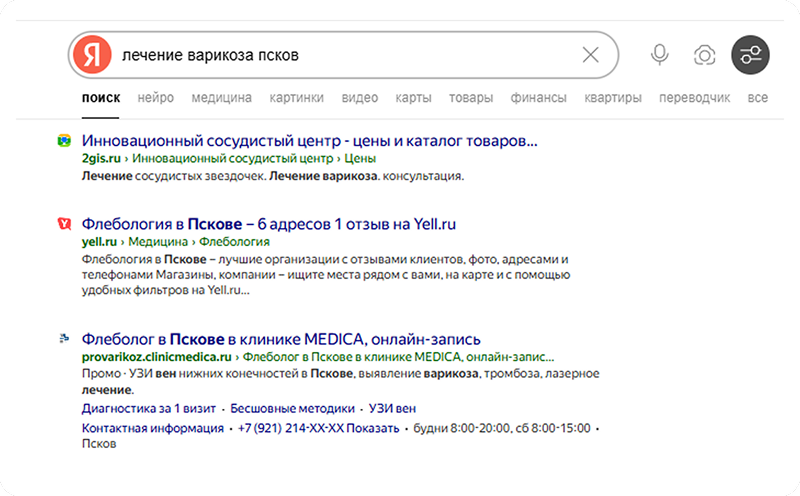Click the 2gis favicon of first result
The width and height of the screenshot is (800, 496).
click(x=64, y=141)
